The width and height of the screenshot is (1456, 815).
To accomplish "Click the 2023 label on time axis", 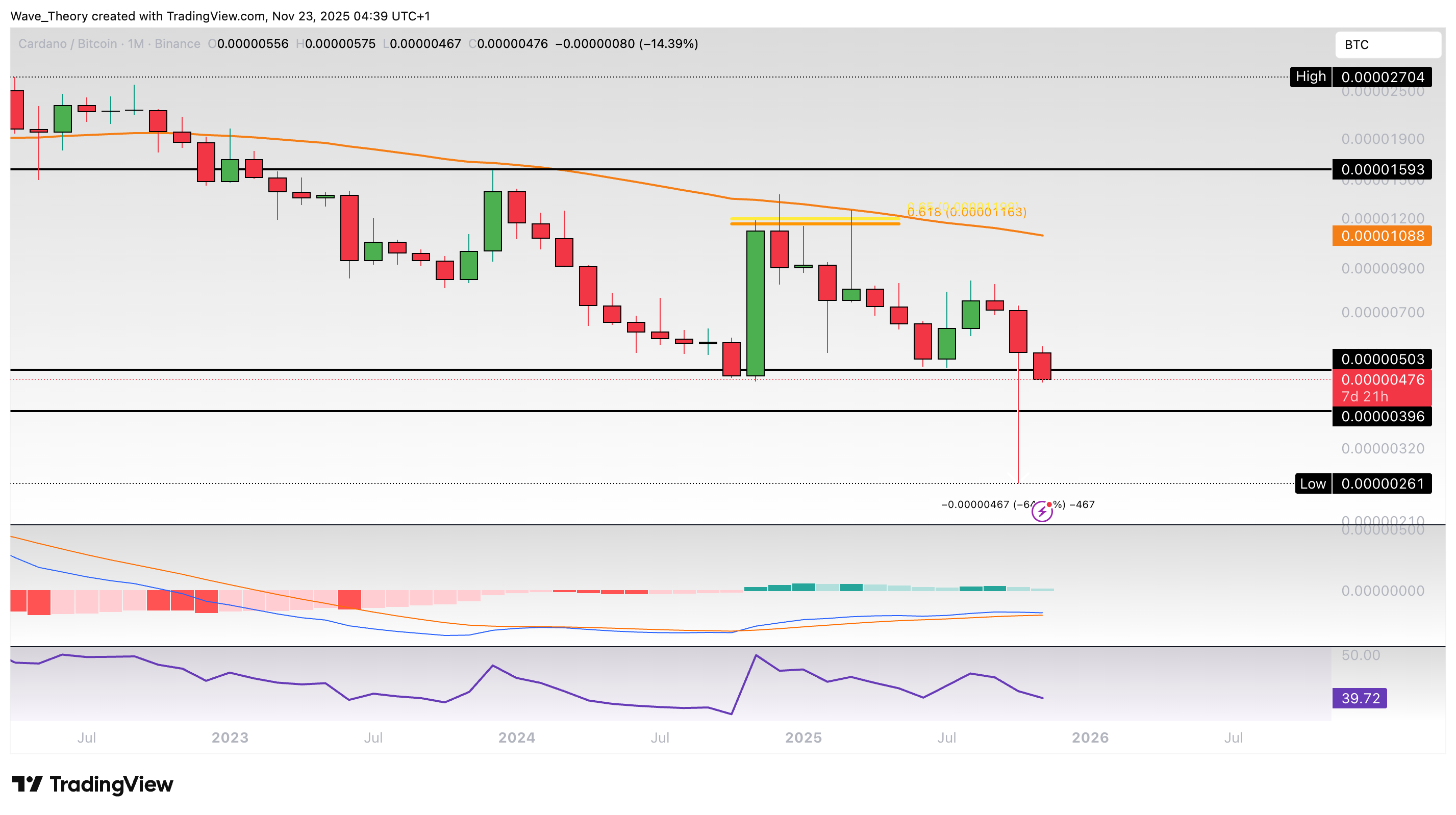I will pos(230,738).
